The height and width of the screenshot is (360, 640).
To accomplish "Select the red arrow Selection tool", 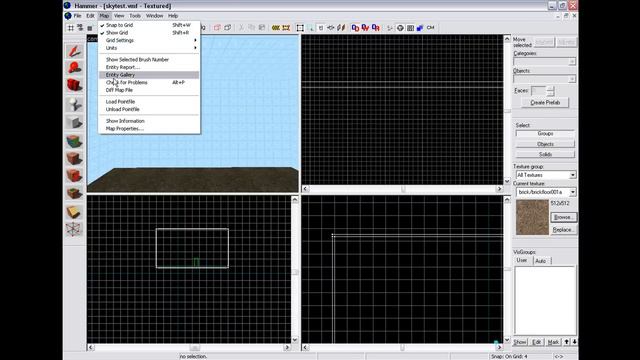I will [x=74, y=51].
